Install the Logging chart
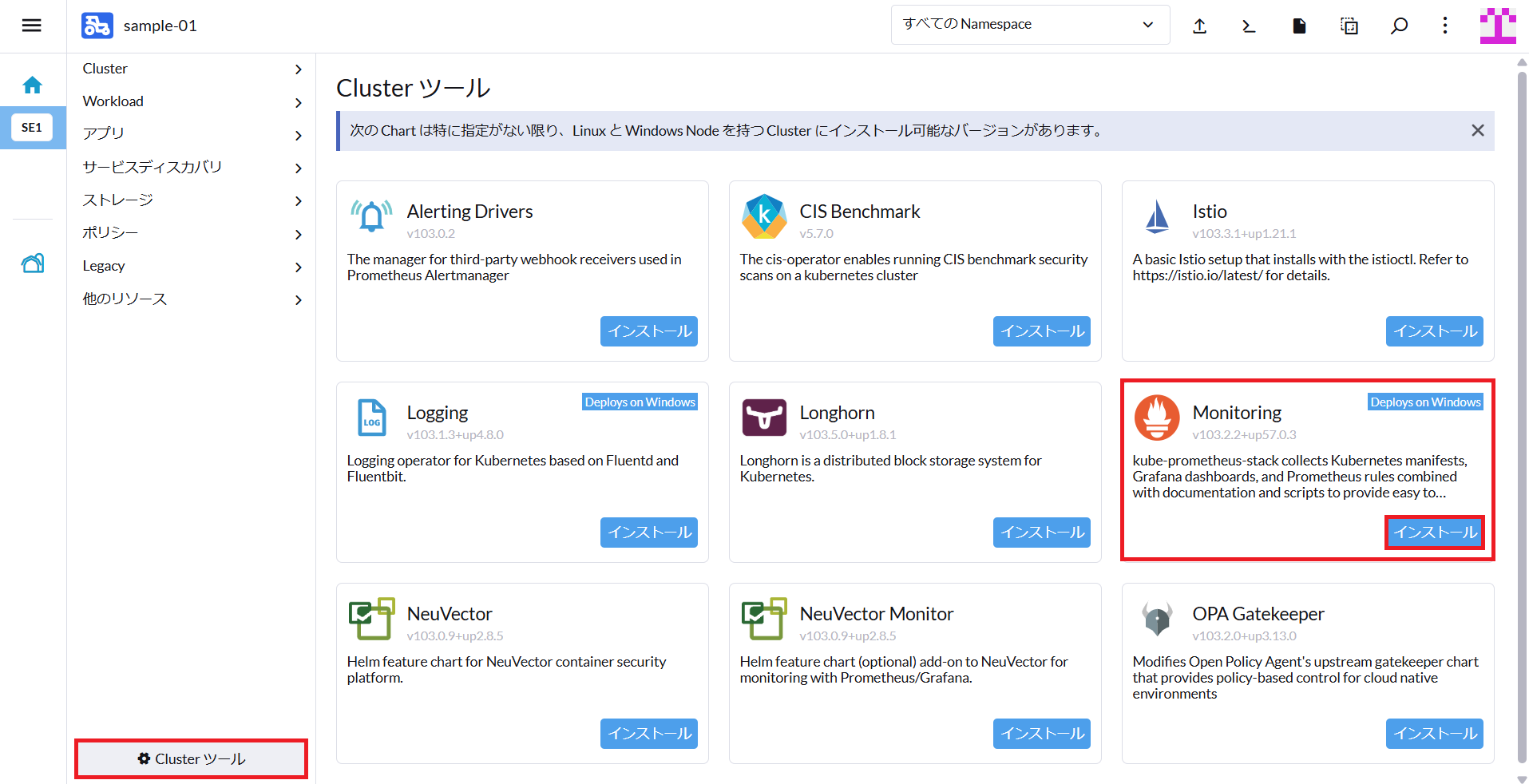The image size is (1529, 784). [x=648, y=533]
